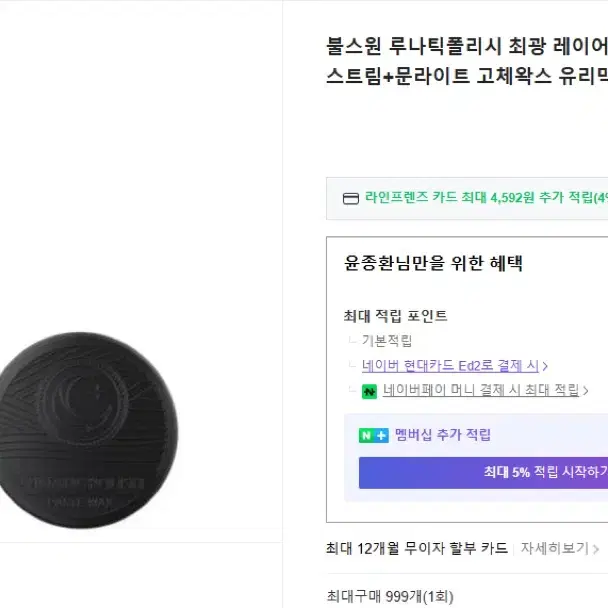Open the 네이버 현대카드 Ed2로 결제 시 link
Screen dimensions: 608x608
pyautogui.click(x=450, y=366)
